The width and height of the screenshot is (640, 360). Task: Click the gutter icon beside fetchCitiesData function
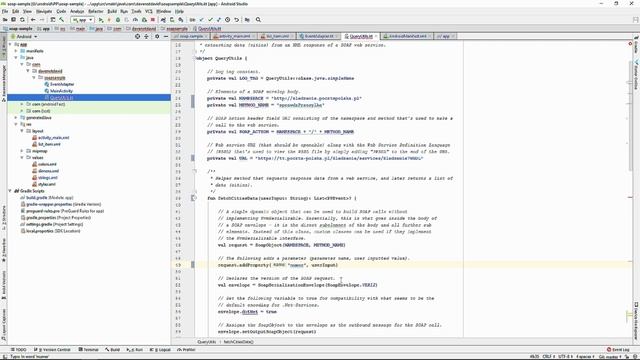(x=194, y=198)
